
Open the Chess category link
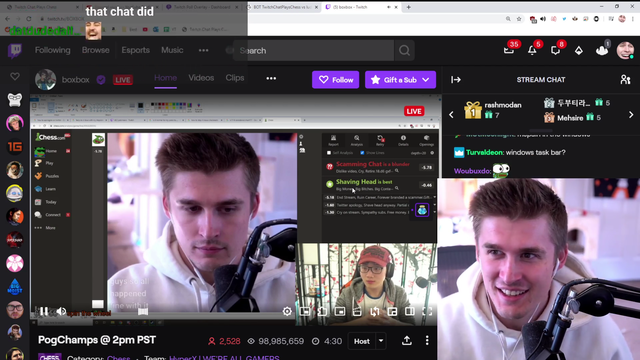(x=118, y=357)
